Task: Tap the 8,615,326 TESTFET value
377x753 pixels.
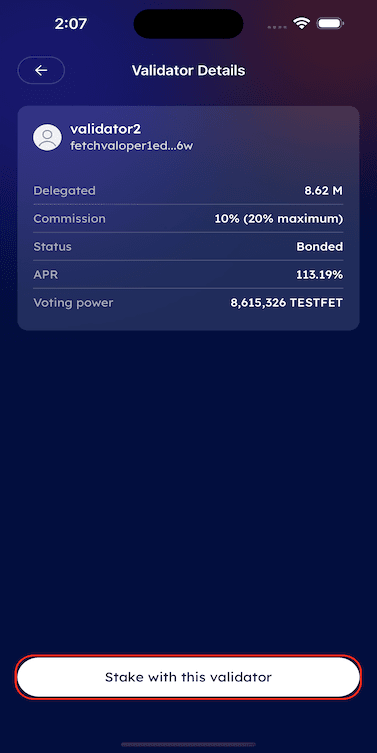Action: tap(287, 304)
